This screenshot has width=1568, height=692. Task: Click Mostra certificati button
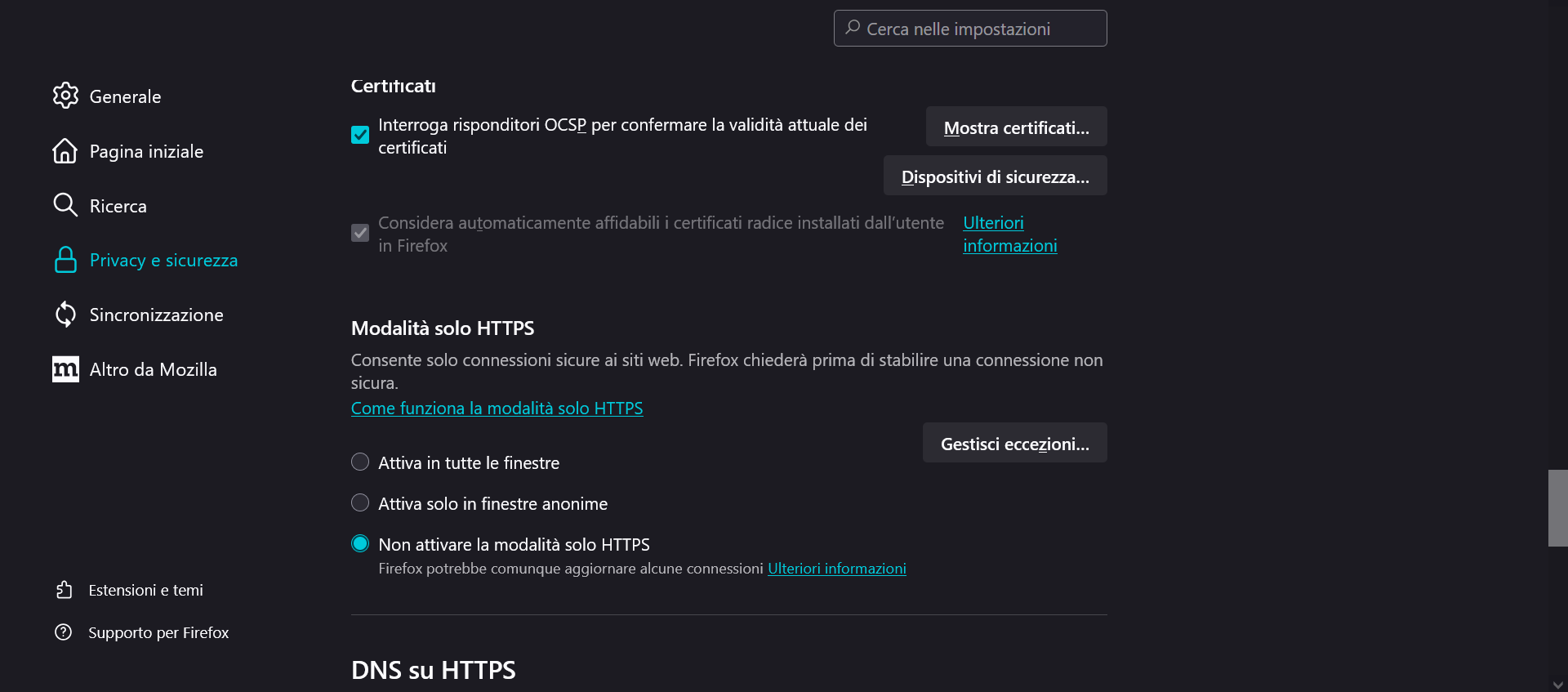[x=1016, y=127]
